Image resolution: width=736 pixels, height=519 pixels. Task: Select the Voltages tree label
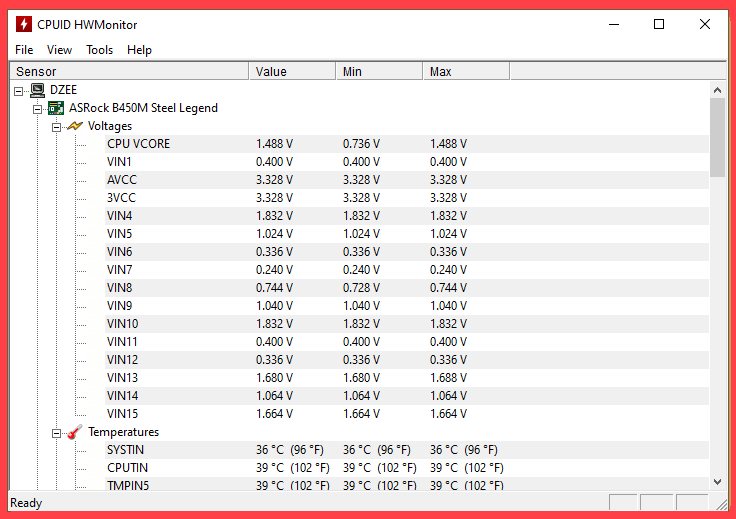(x=110, y=126)
